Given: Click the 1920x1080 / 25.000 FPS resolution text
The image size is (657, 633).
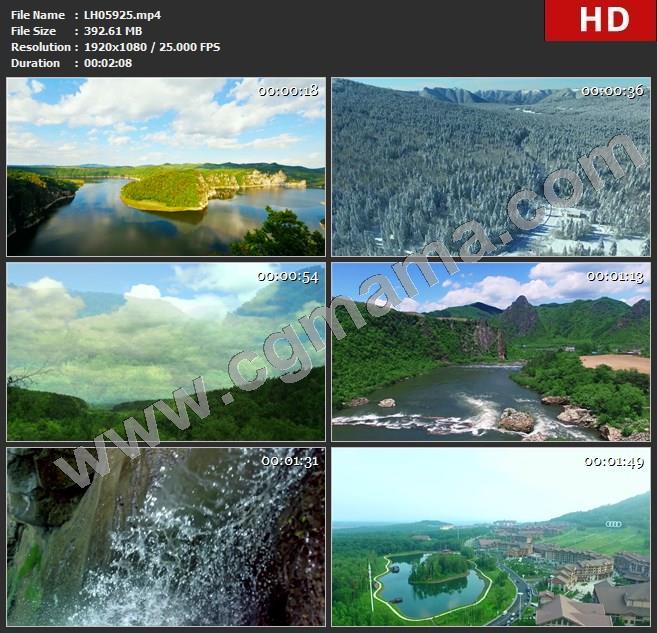Looking at the screenshot, I should click(152, 47).
